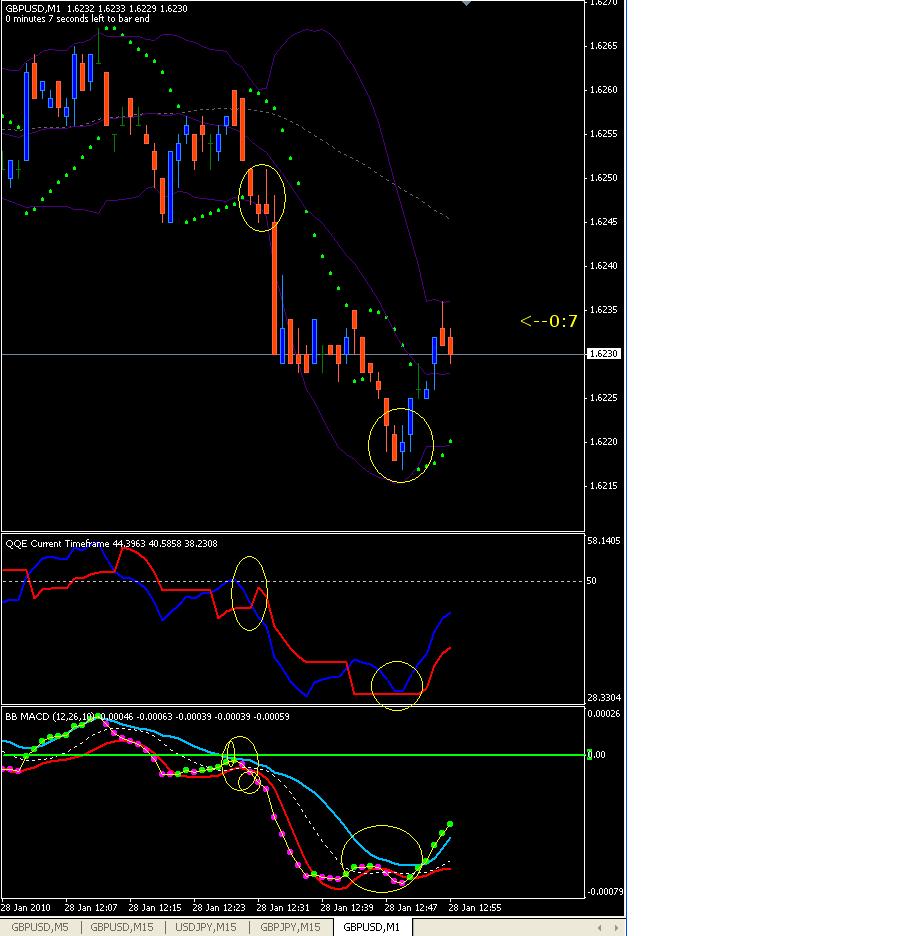The image size is (902, 936).
Task: Switch to the GBPUSD,M5 chart tab
Action: coord(40,927)
